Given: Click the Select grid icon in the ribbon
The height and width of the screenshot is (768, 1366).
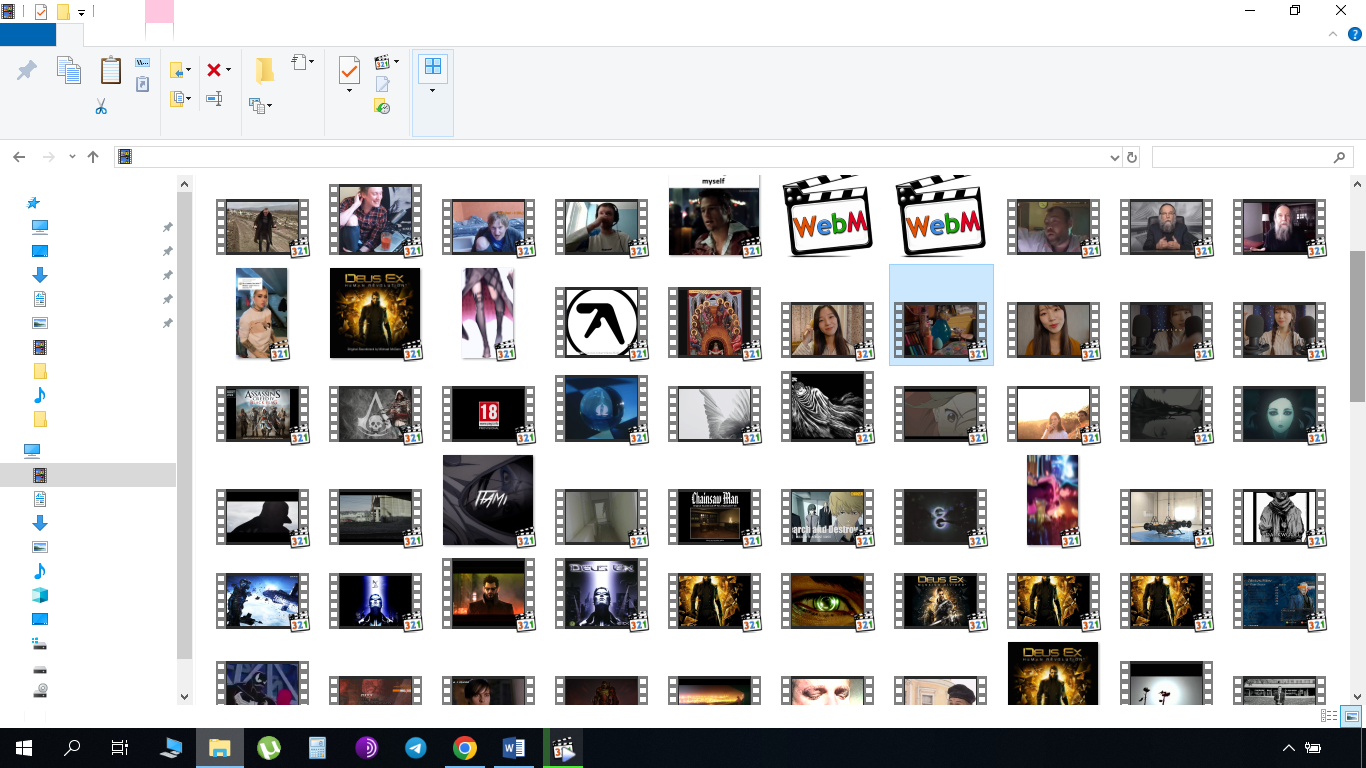Looking at the screenshot, I should coord(433,67).
